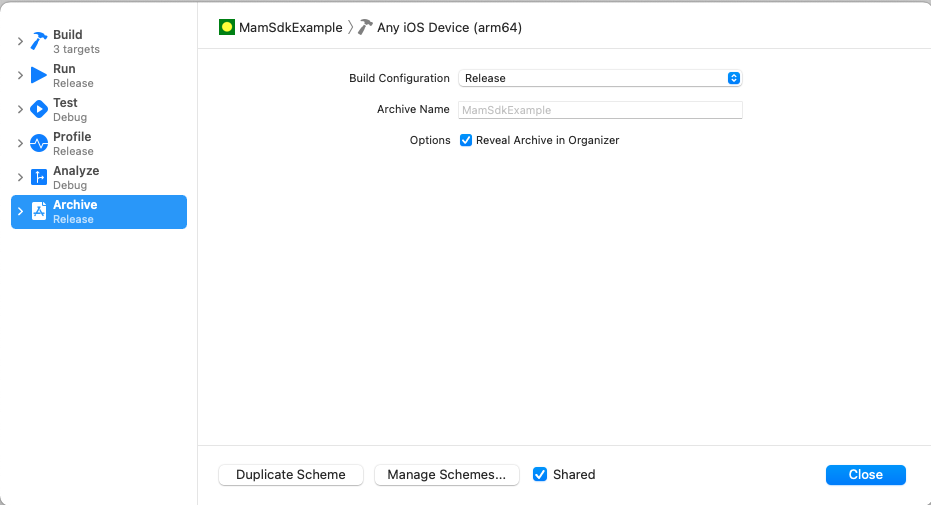The image size is (931, 505).
Task: Click the blue Close button
Action: (865, 475)
